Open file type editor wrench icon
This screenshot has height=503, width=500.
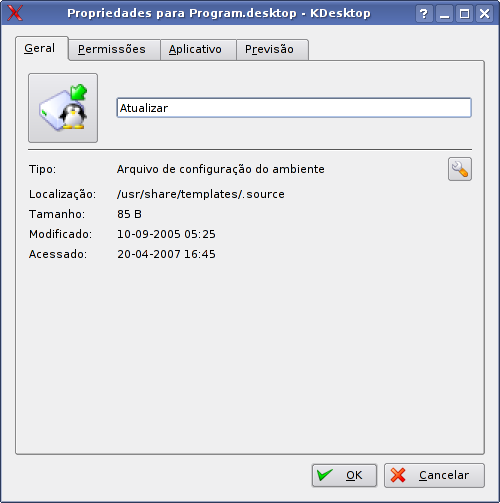coord(460,169)
